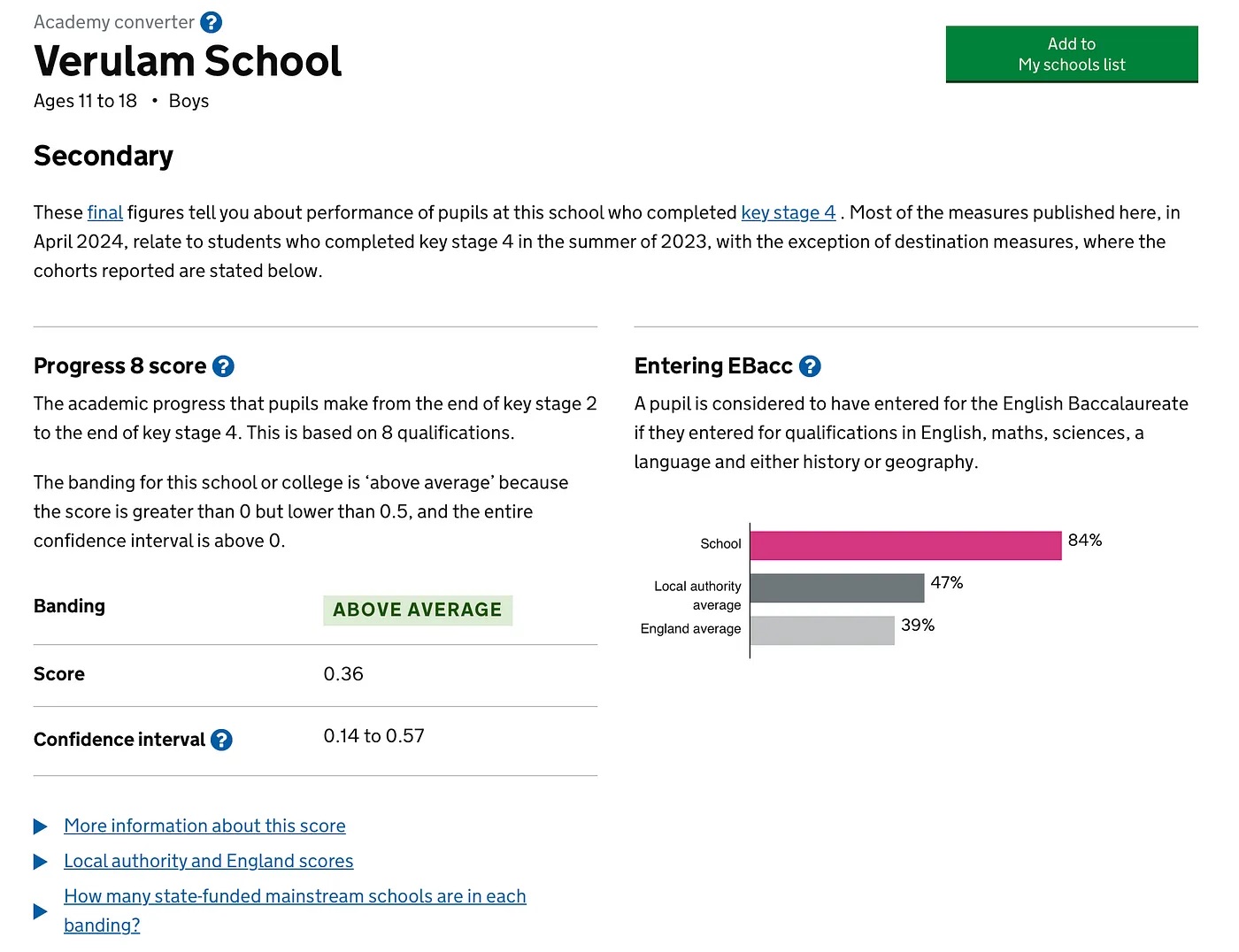Click the 84% label on School bar
1239x952 pixels.
1084,541
